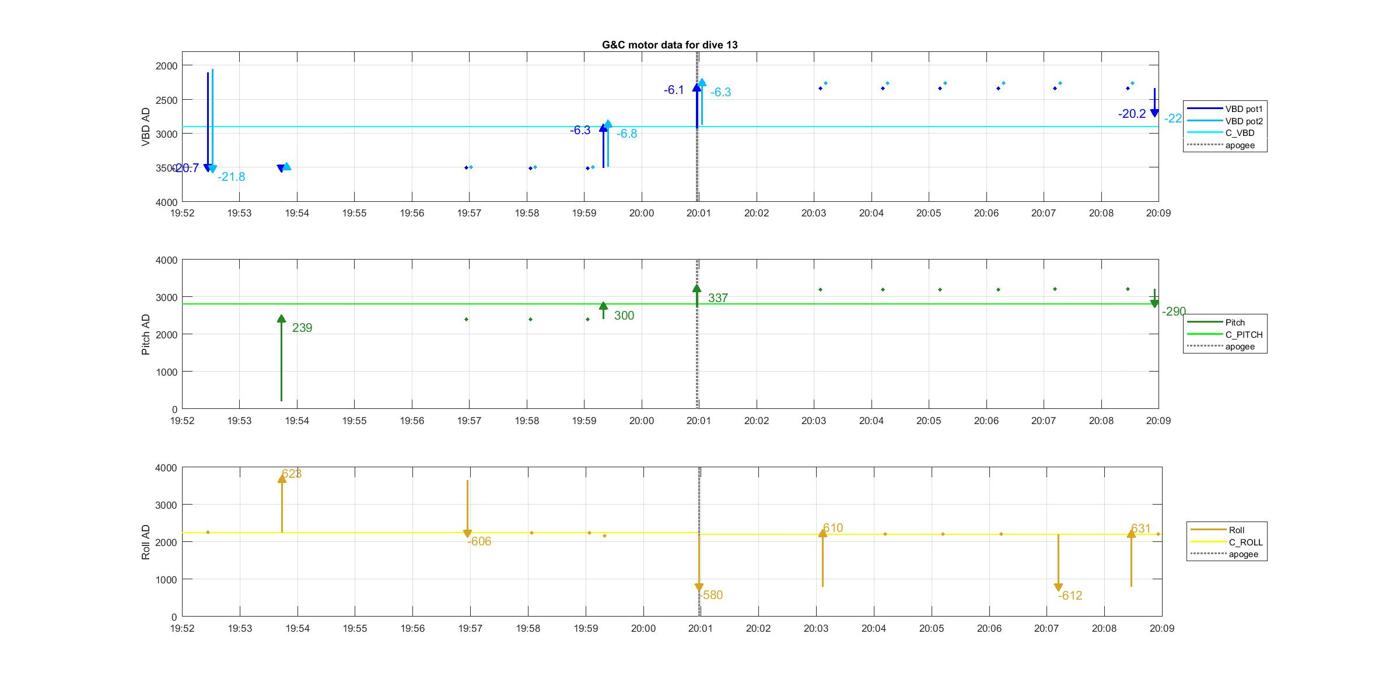This screenshot has height=693, width=1400.
Task: Click the green "239" pitch label
Action: (302, 328)
